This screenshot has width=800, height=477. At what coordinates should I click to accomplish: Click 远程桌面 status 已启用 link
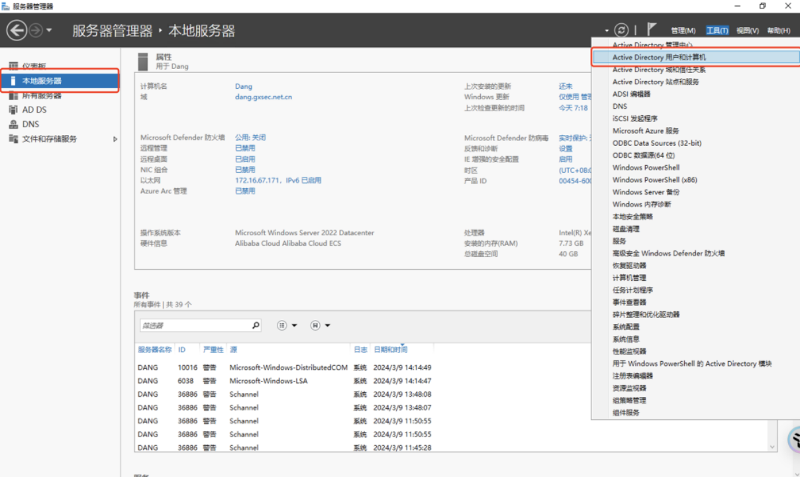coord(245,159)
